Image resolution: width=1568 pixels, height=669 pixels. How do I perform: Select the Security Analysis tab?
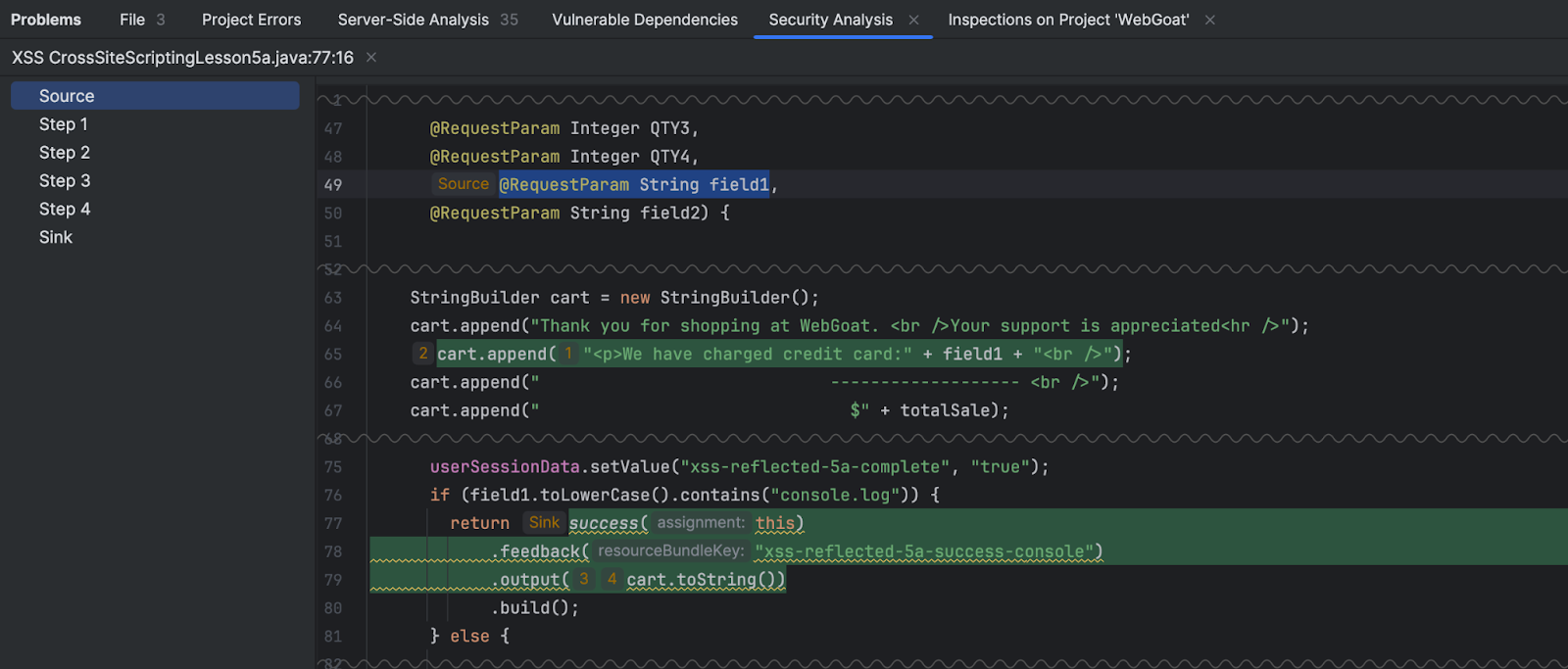coord(831,20)
